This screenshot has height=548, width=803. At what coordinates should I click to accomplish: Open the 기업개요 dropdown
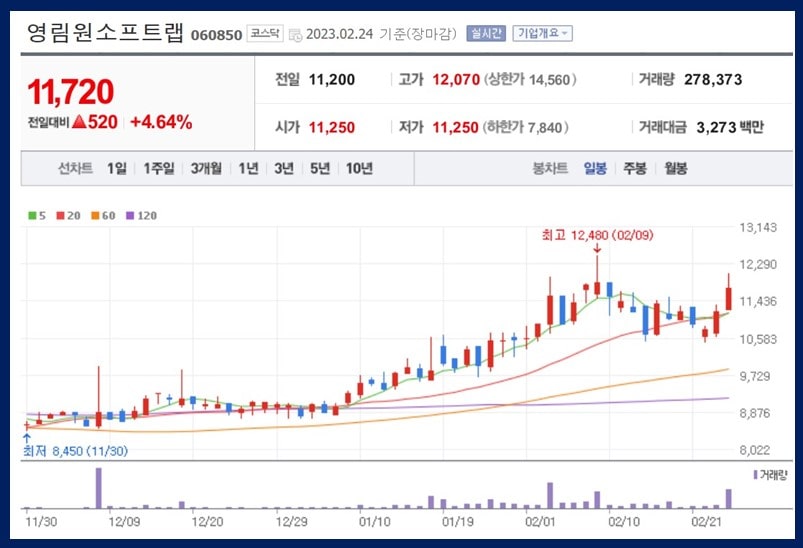tap(542, 34)
